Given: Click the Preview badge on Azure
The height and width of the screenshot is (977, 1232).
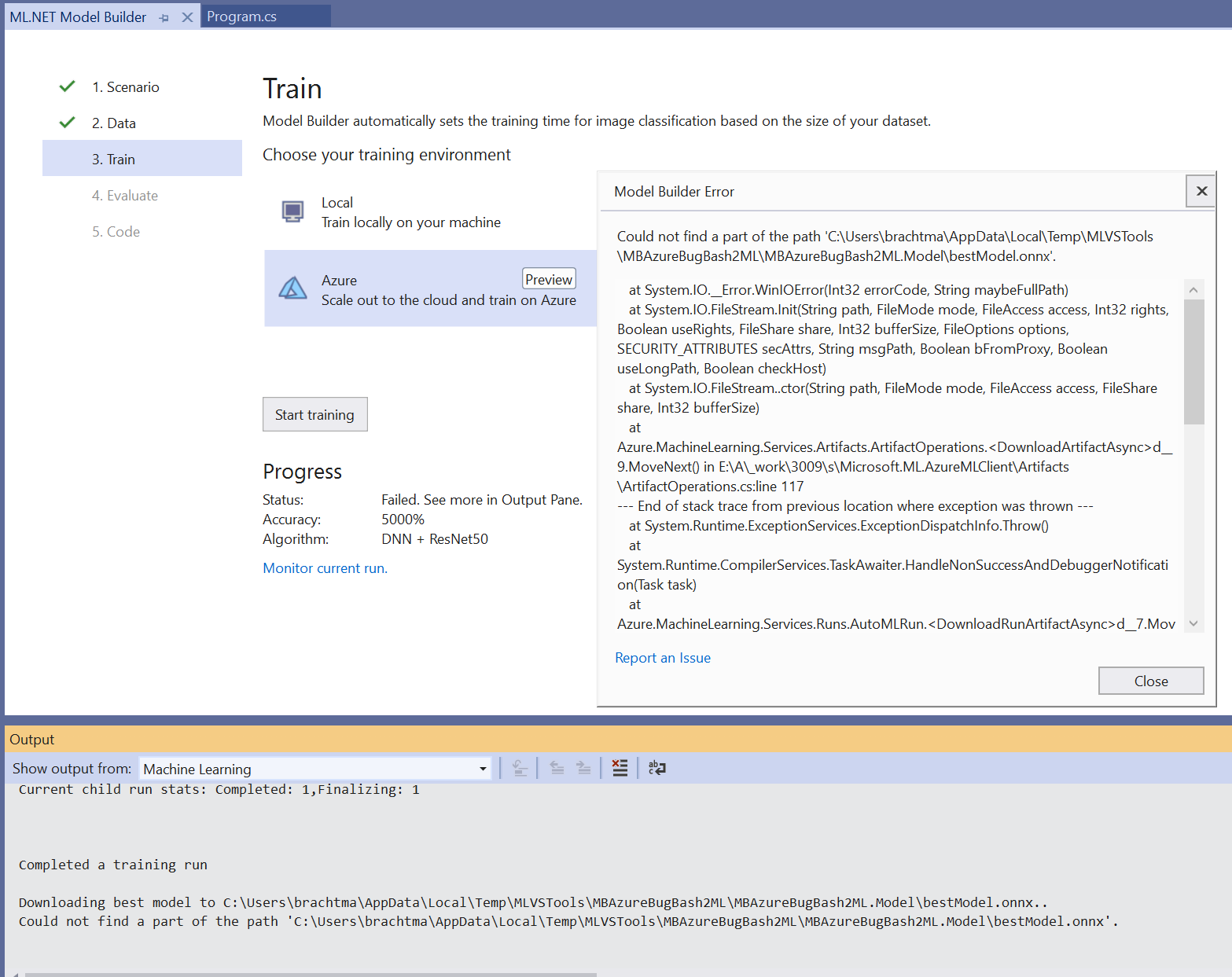Looking at the screenshot, I should coord(549,279).
